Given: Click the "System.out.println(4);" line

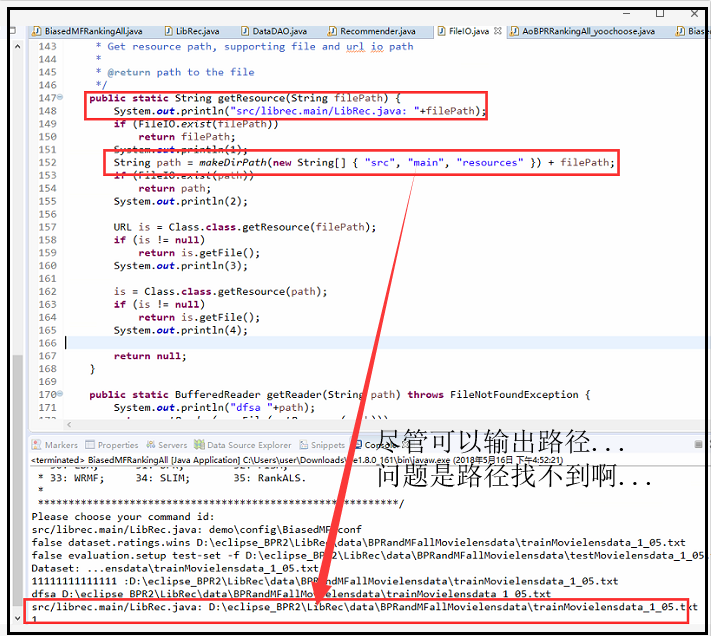Looking at the screenshot, I should pos(180,330).
